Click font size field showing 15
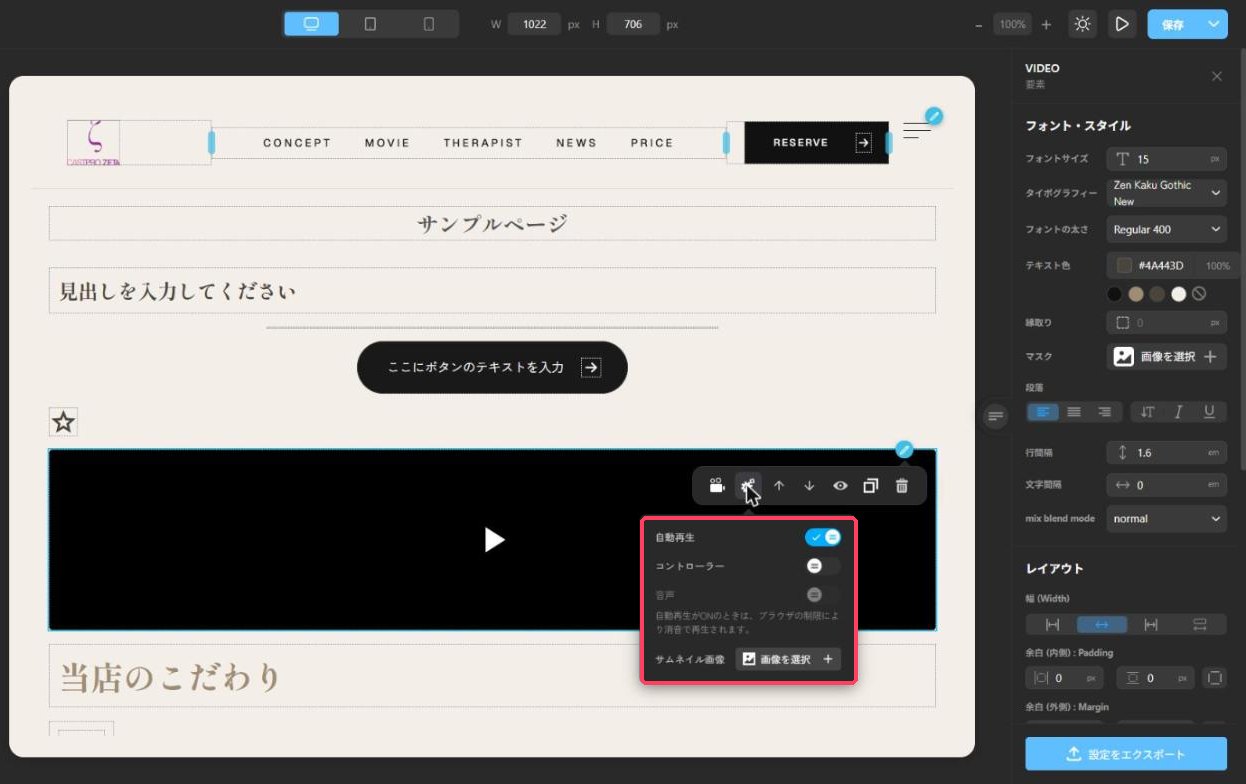The width and height of the screenshot is (1246, 784). tap(1166, 159)
